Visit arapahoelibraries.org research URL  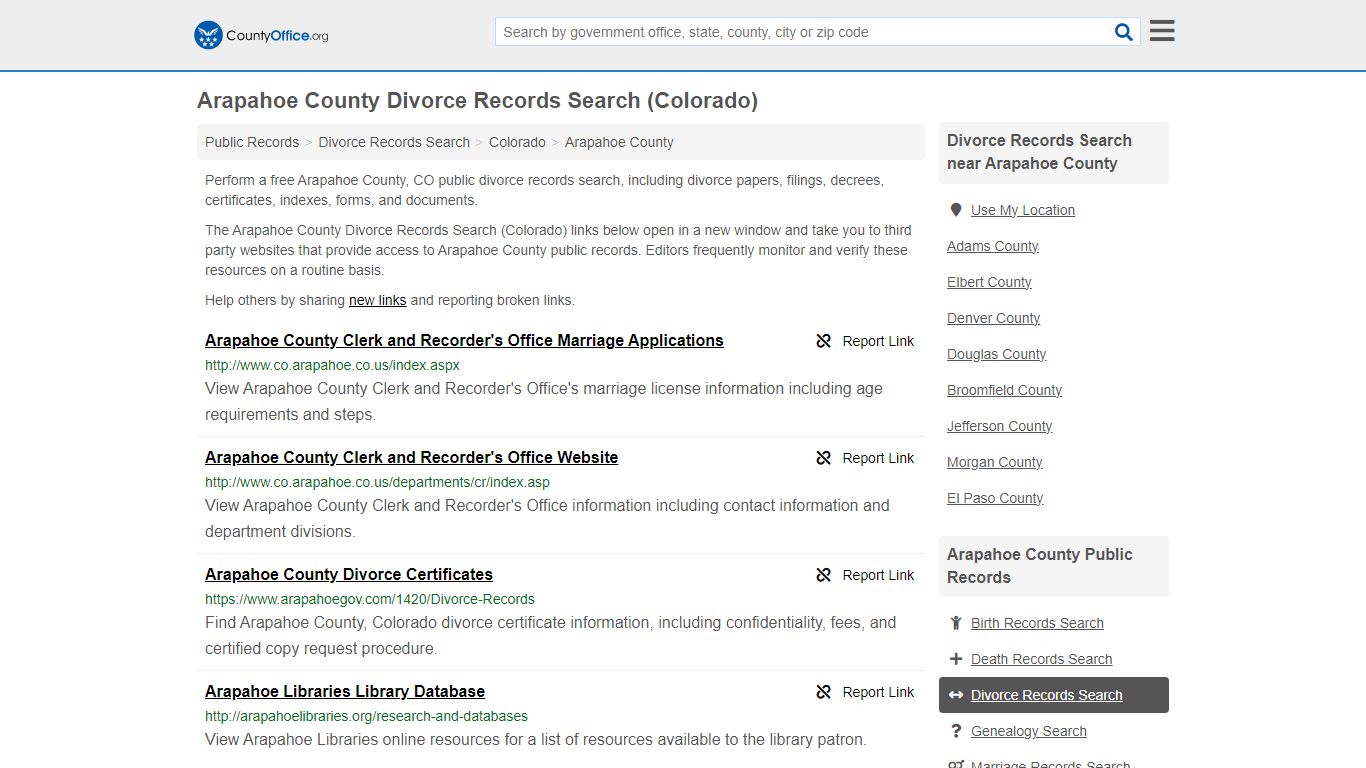366,716
